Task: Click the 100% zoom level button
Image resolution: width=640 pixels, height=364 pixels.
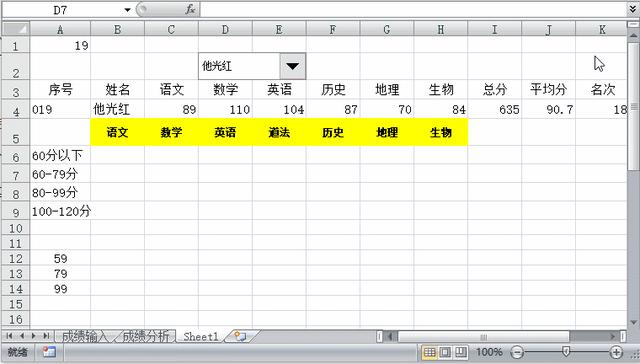Action: pos(489,352)
